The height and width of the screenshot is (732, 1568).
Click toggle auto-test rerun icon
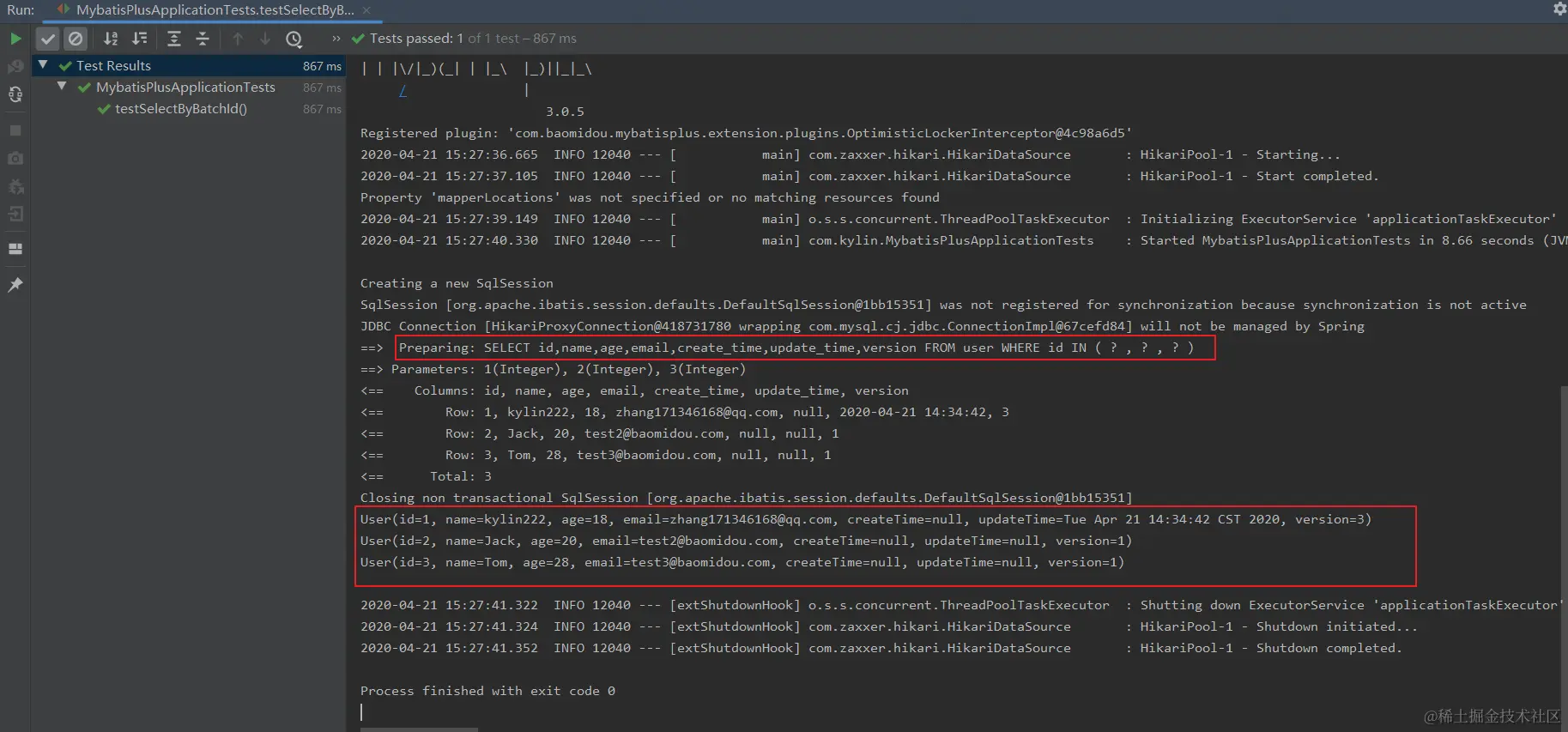(15, 94)
